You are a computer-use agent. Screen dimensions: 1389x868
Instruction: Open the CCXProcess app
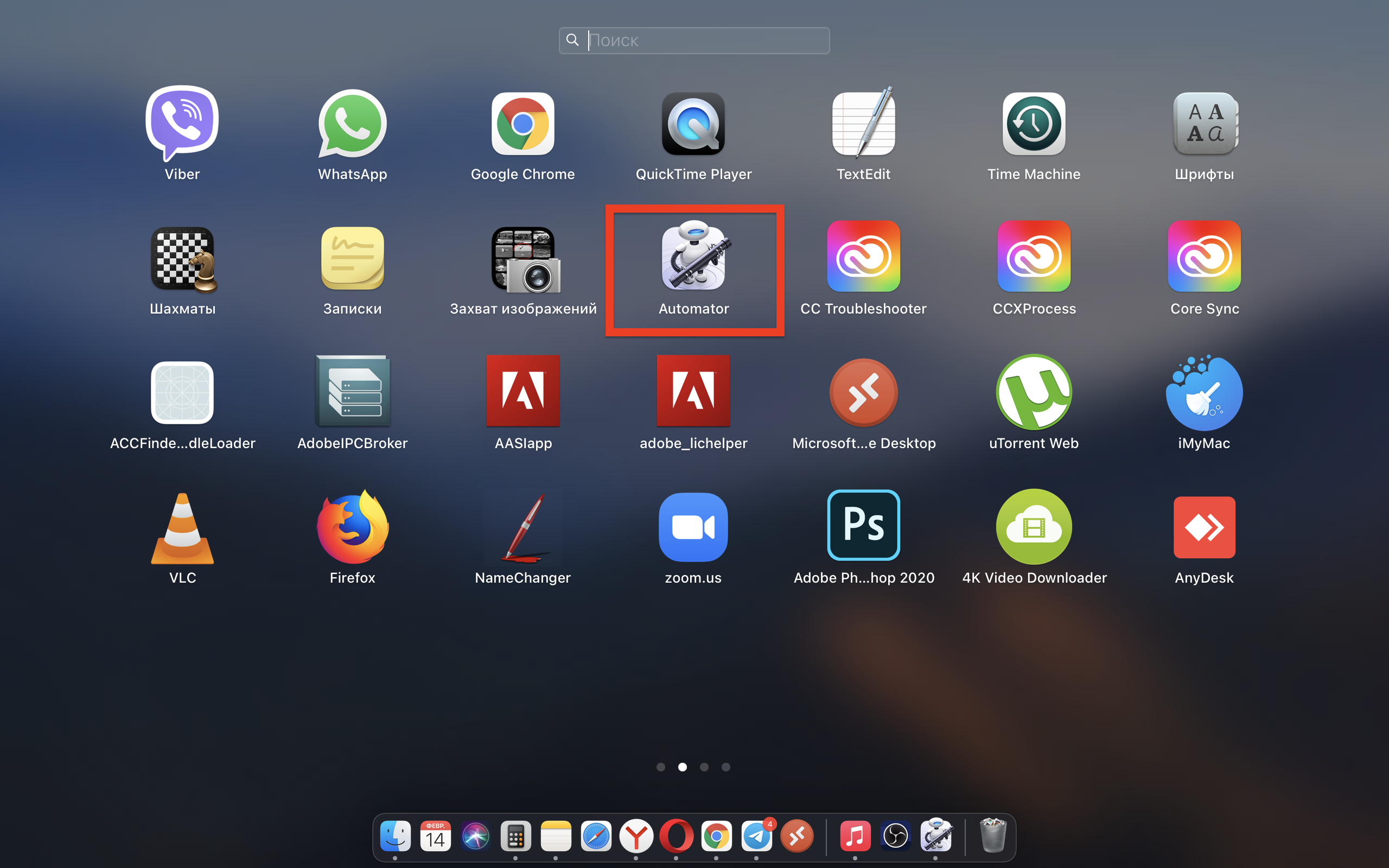pos(1034,256)
